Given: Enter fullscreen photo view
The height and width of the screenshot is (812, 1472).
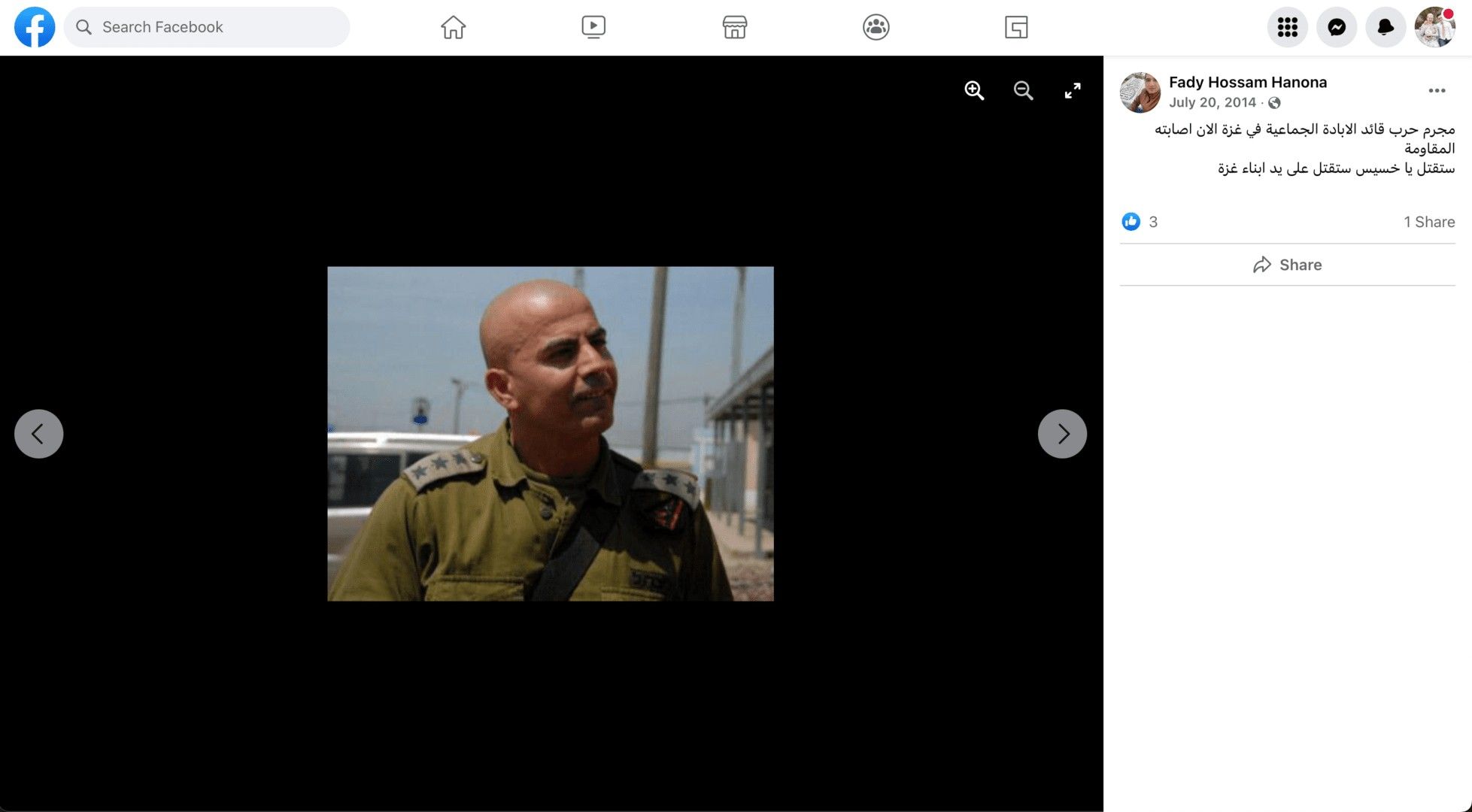Looking at the screenshot, I should click(x=1073, y=91).
